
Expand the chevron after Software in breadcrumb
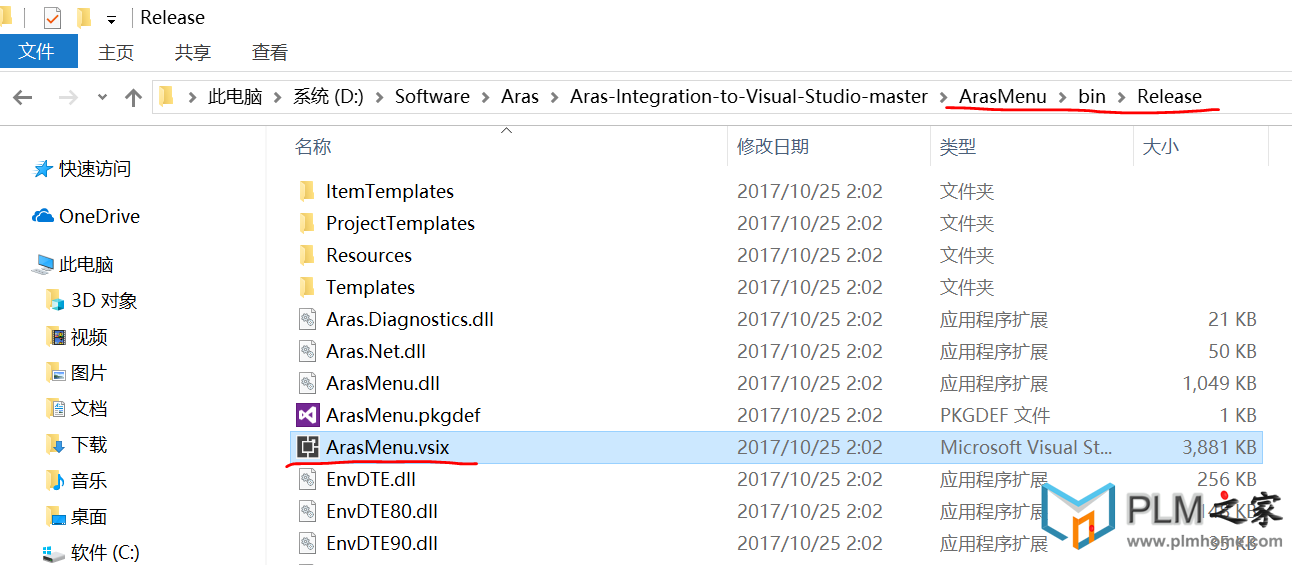coord(485,97)
